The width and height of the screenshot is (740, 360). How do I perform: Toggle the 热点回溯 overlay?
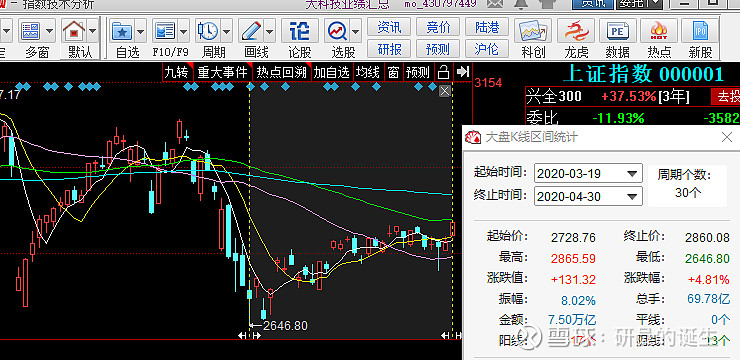[281, 72]
